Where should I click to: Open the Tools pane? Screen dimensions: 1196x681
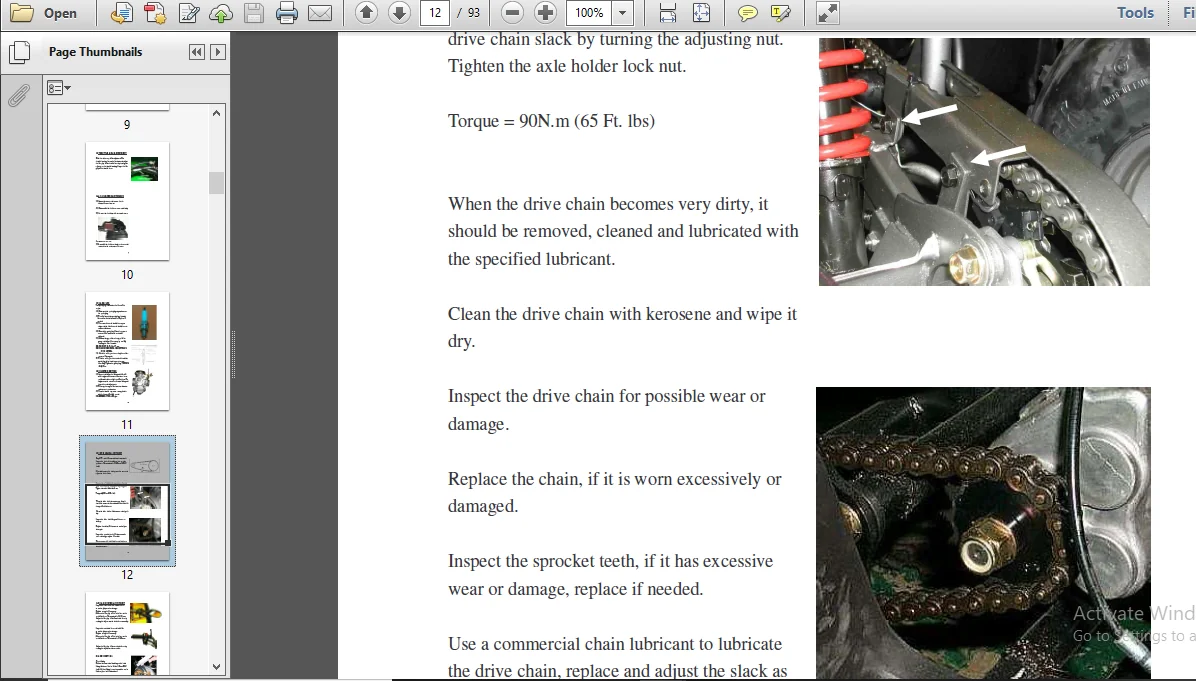(x=1135, y=13)
